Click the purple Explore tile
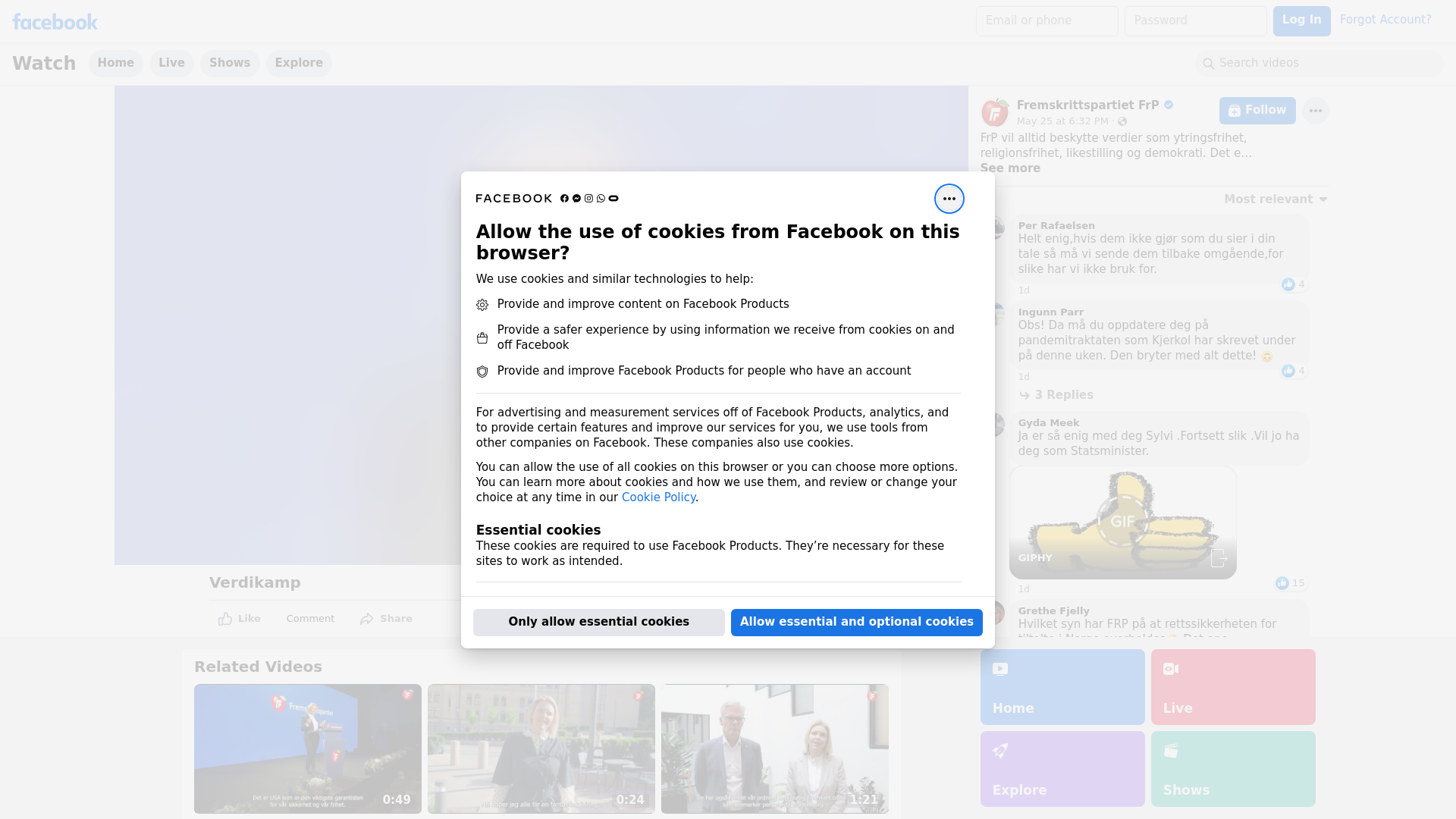The width and height of the screenshot is (1456, 819). (1062, 769)
